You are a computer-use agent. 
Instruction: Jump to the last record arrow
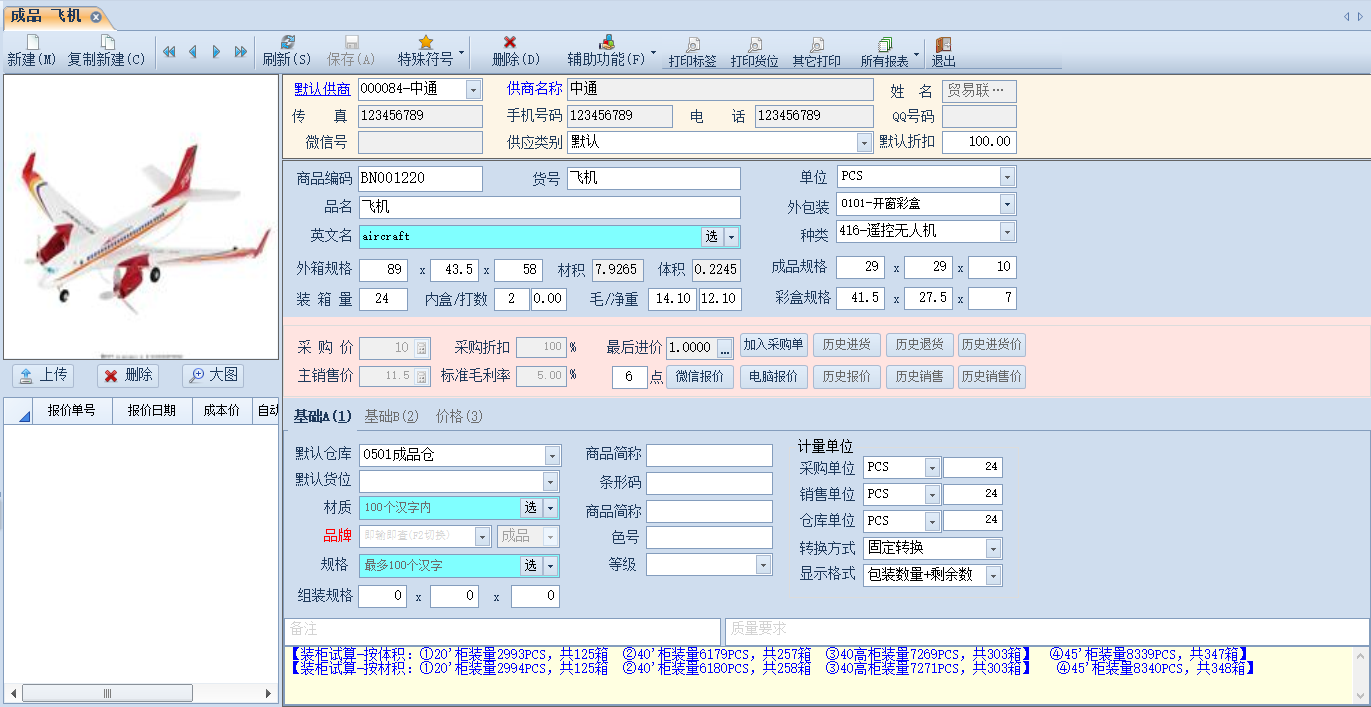[x=241, y=52]
